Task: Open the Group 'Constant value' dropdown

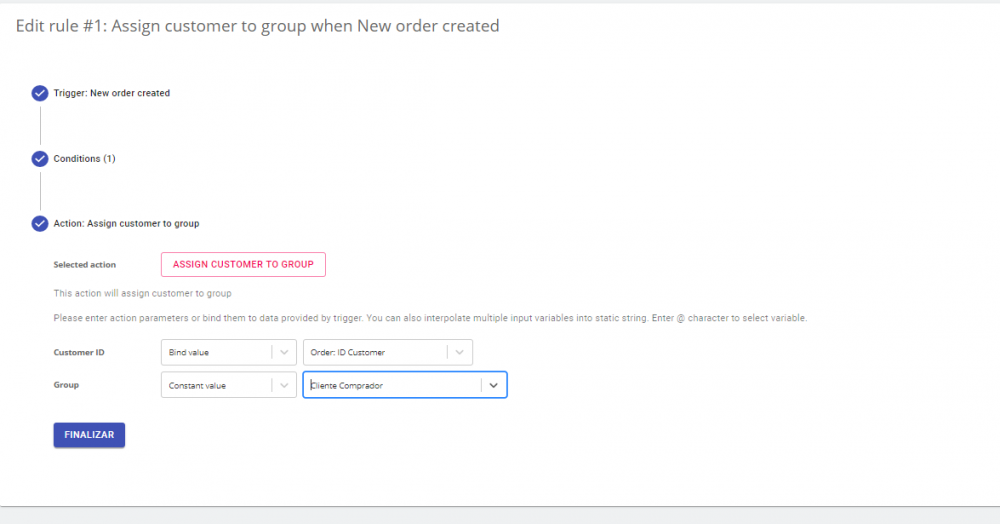Action: (216, 386)
